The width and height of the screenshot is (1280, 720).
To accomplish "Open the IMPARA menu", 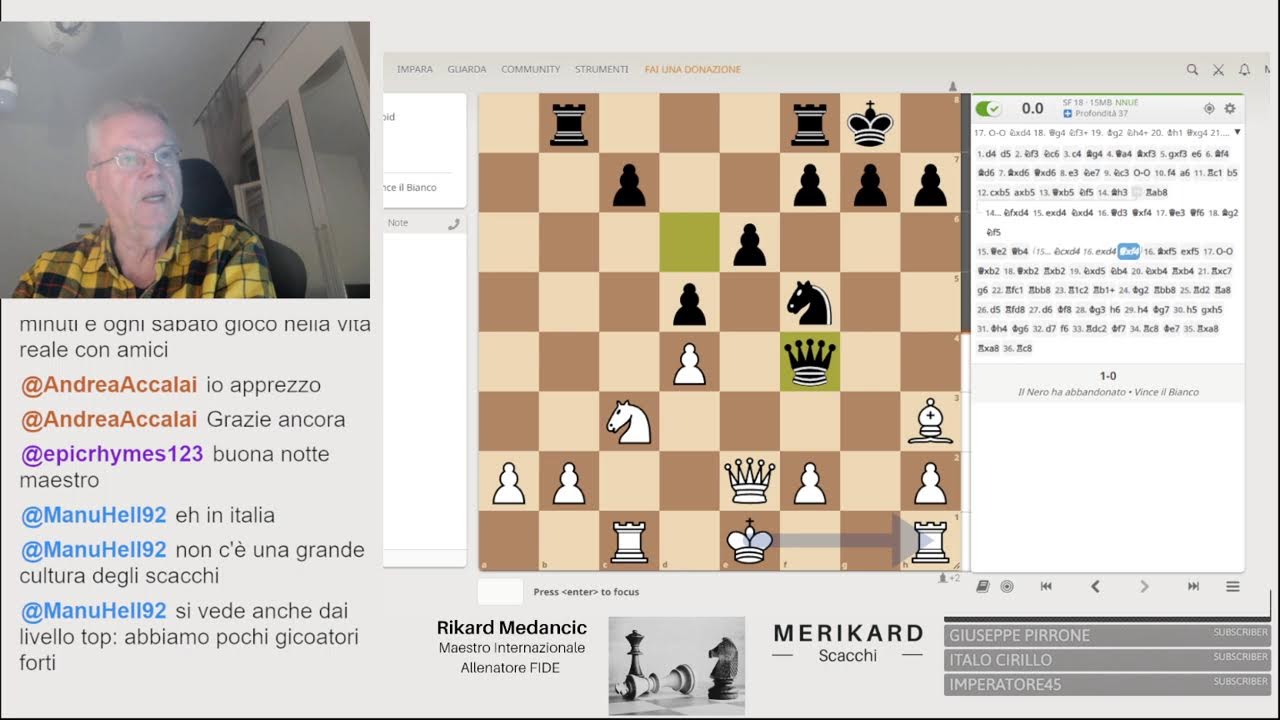I will (415, 70).
